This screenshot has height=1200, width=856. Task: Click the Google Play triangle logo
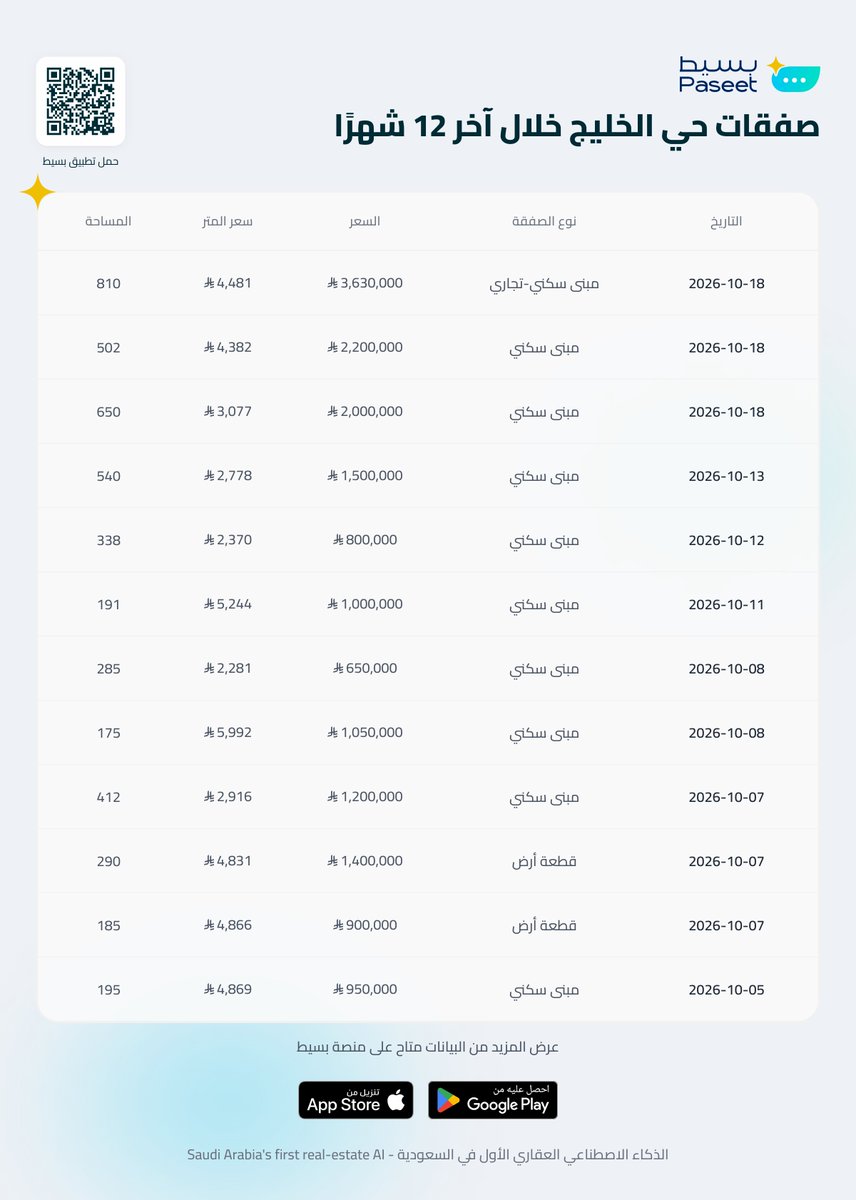tap(448, 1102)
